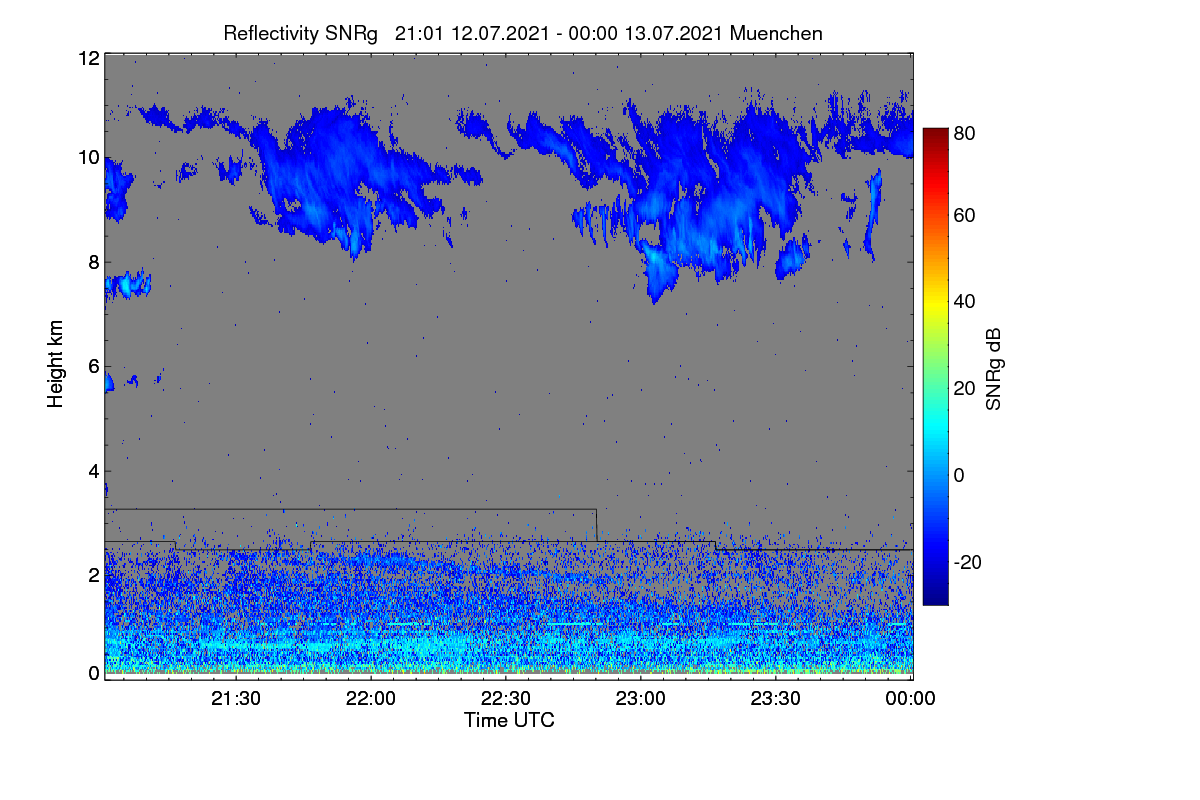Click the height tick label 10
The height and width of the screenshot is (800, 1200).
[88, 157]
